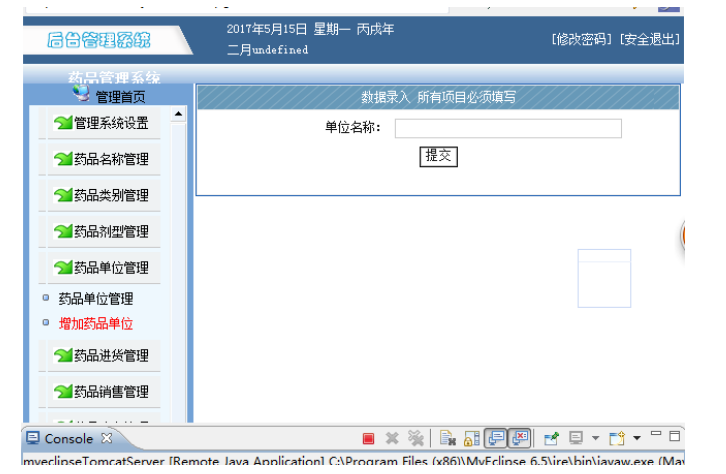This screenshot has width=726, height=474.
Task: Click the 修改密码 link
Action: [x=582, y=39]
